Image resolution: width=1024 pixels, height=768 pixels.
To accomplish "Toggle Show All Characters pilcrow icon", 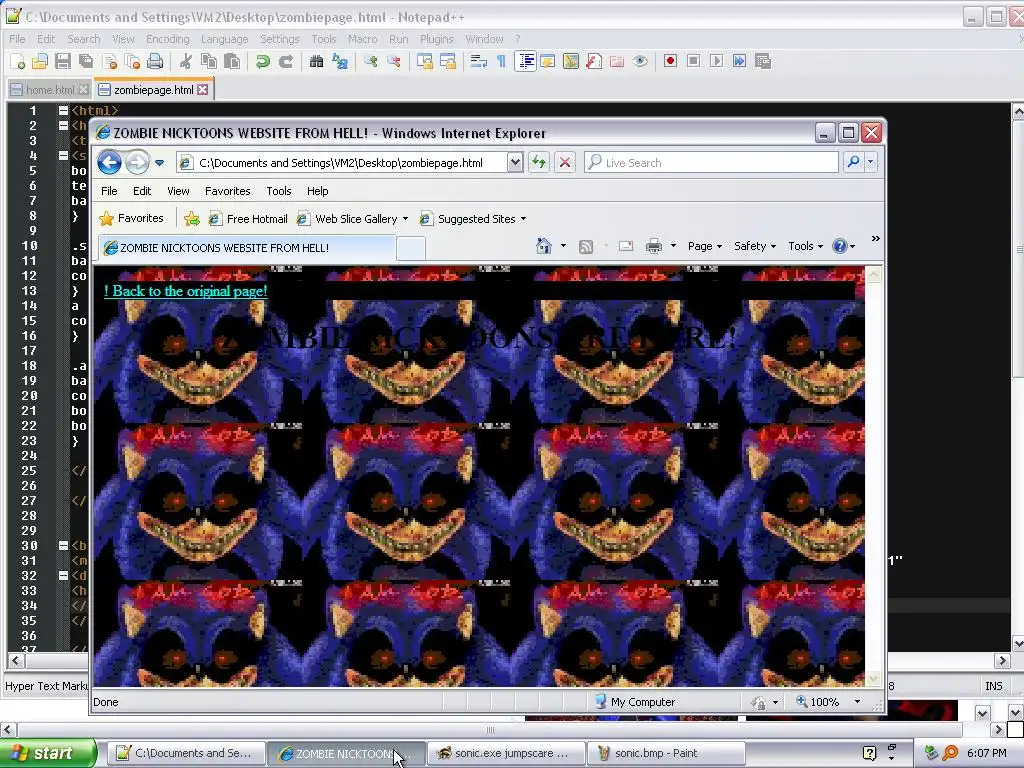I will 501,61.
